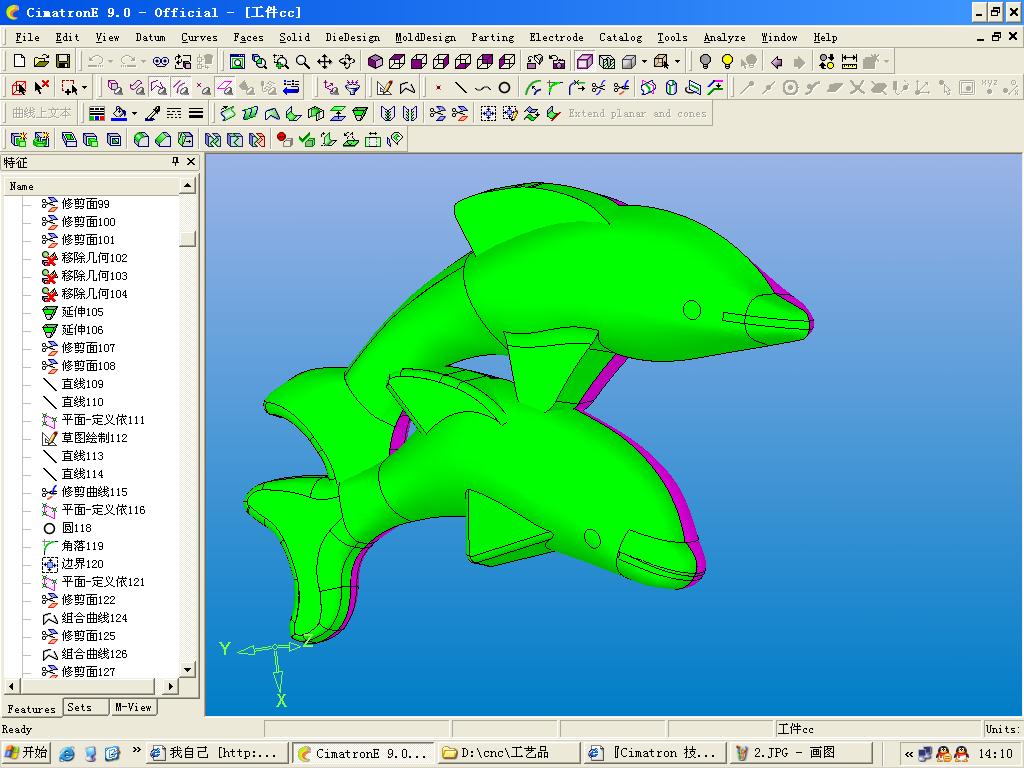Screen dimensions: 1024x768
Task: Click the red sphere solid tool icon
Action: click(x=284, y=139)
